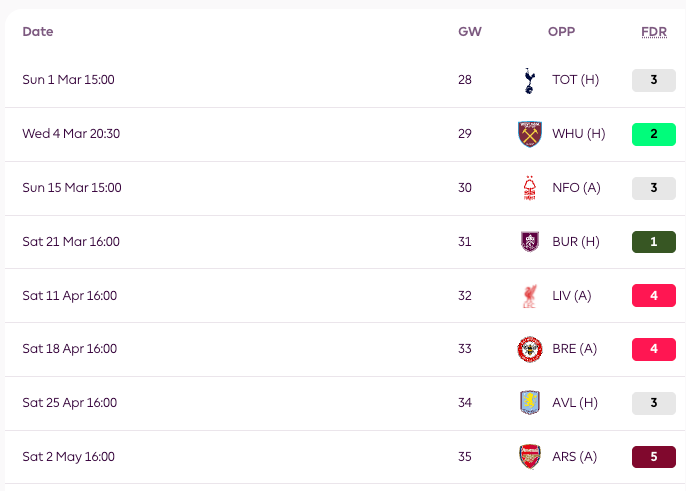Click the Liverpool club crest icon
This screenshot has height=491, width=686.
[x=529, y=296]
